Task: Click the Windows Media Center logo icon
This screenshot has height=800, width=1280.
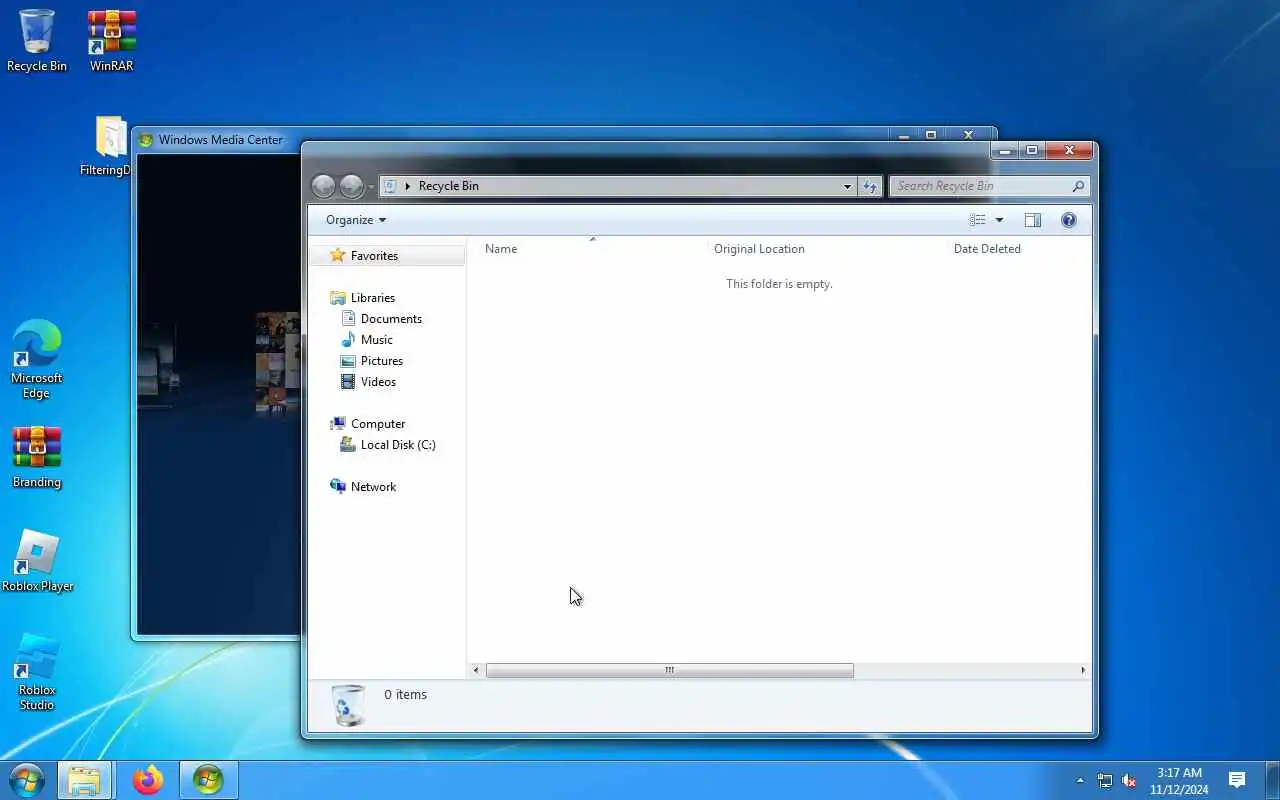Action: click(146, 140)
